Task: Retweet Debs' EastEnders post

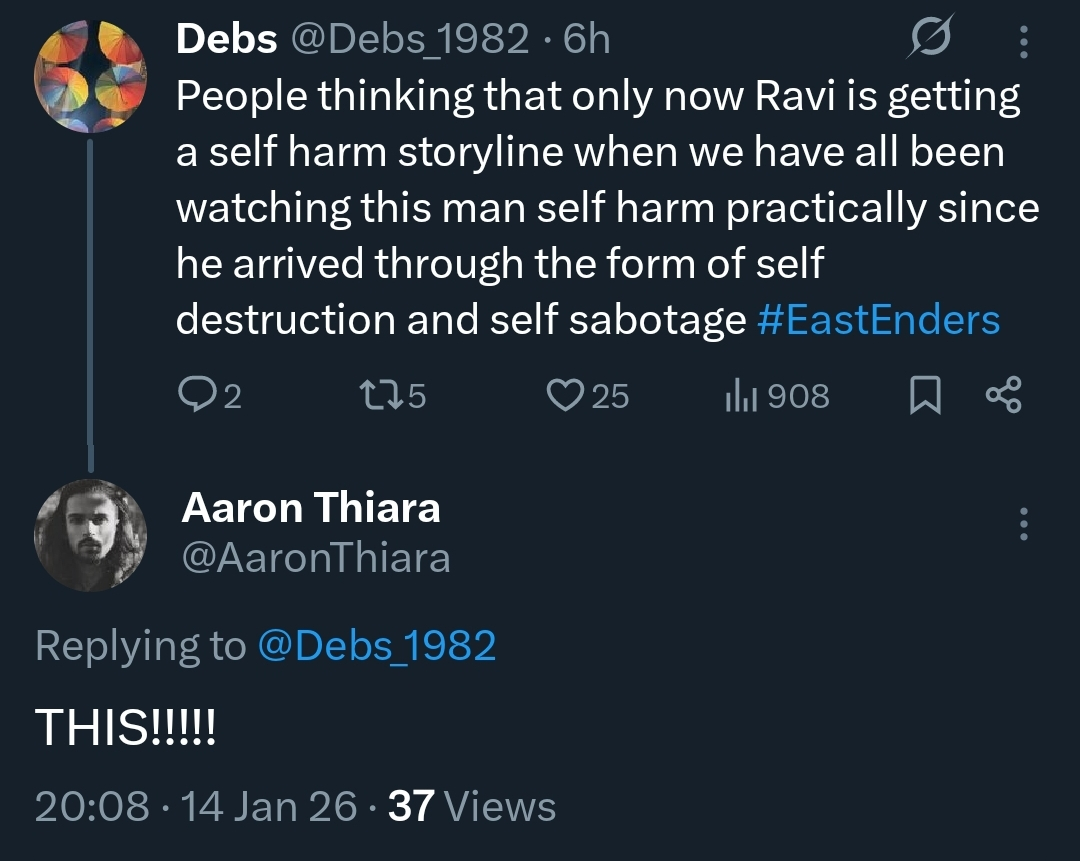Action: coord(376,396)
